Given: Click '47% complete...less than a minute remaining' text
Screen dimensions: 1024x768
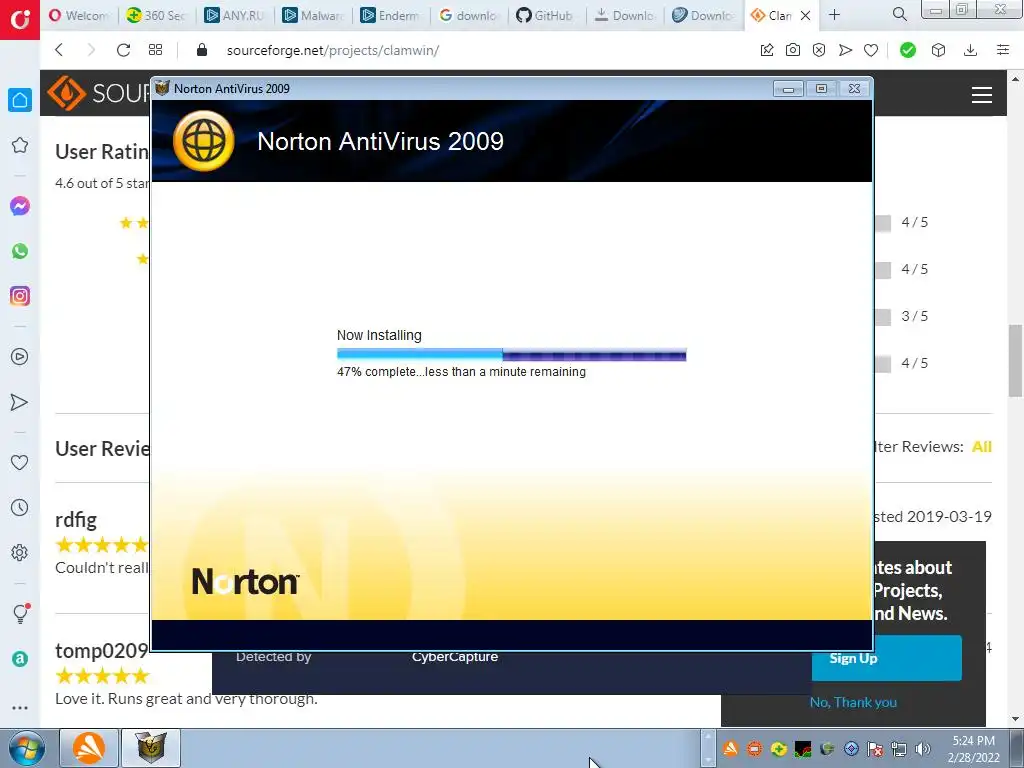Looking at the screenshot, I should [x=461, y=372].
